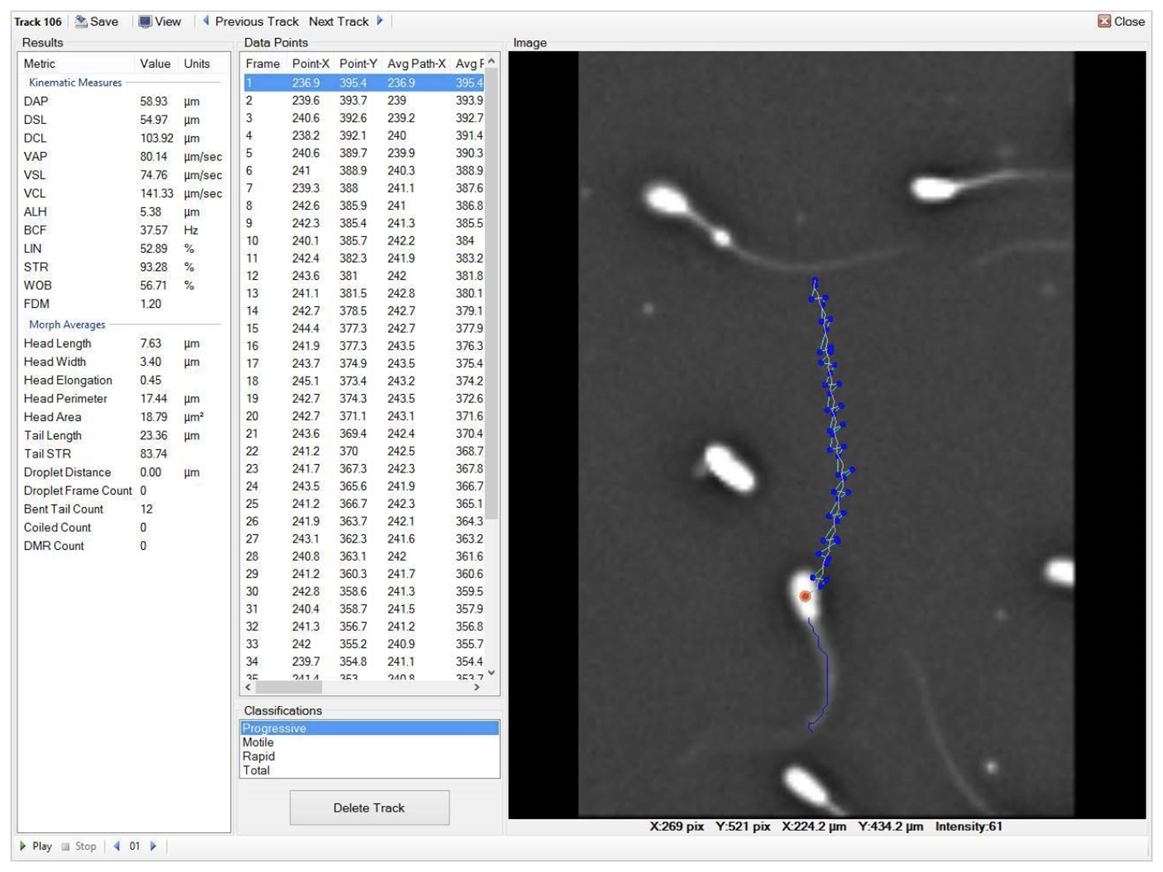The image size is (1163, 872).
Task: Click data table scroll-up arrow
Action: pyautogui.click(x=491, y=62)
